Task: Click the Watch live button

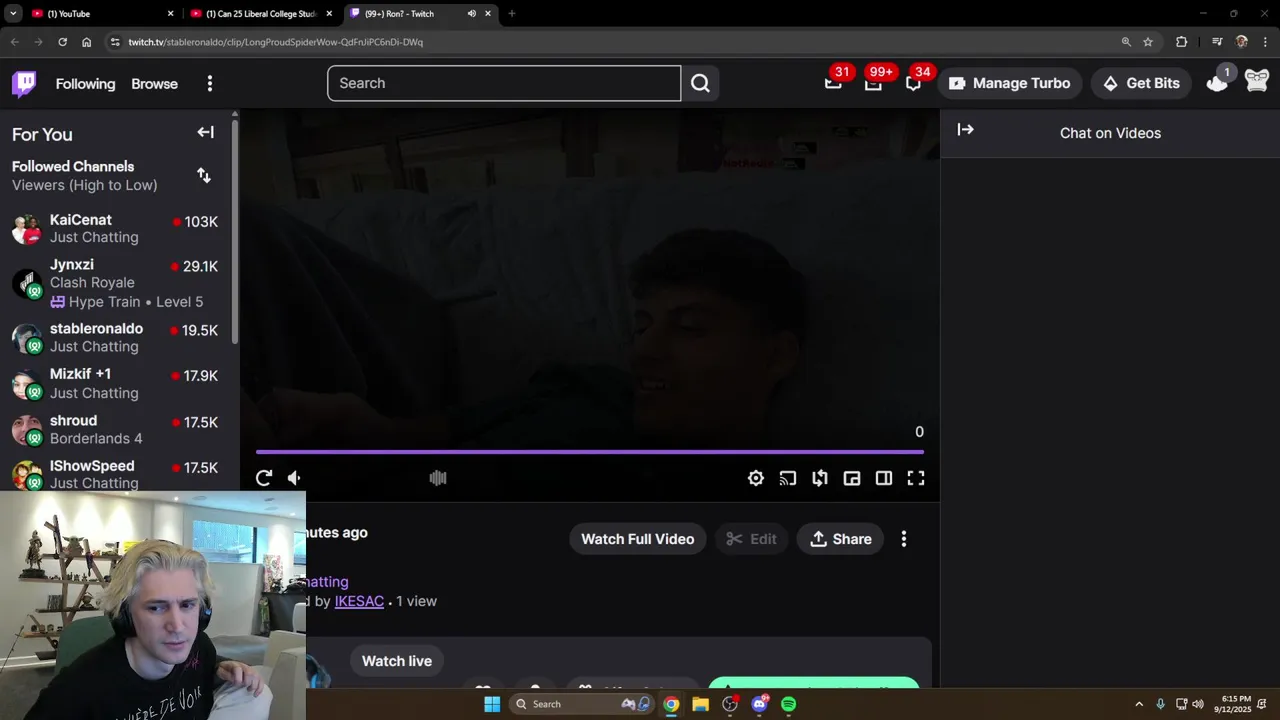Action: click(x=397, y=661)
